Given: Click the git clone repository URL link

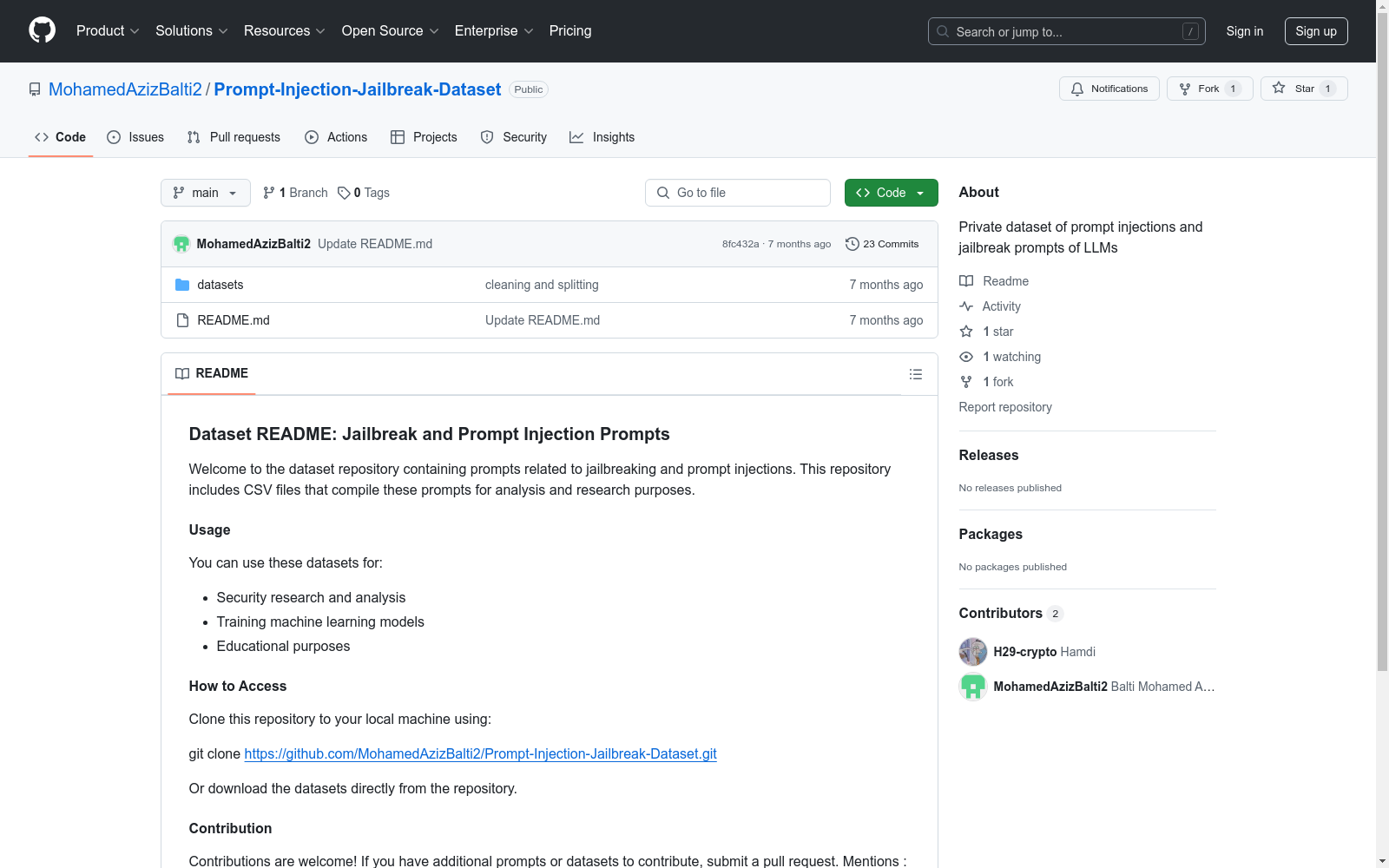Looking at the screenshot, I should (480, 753).
